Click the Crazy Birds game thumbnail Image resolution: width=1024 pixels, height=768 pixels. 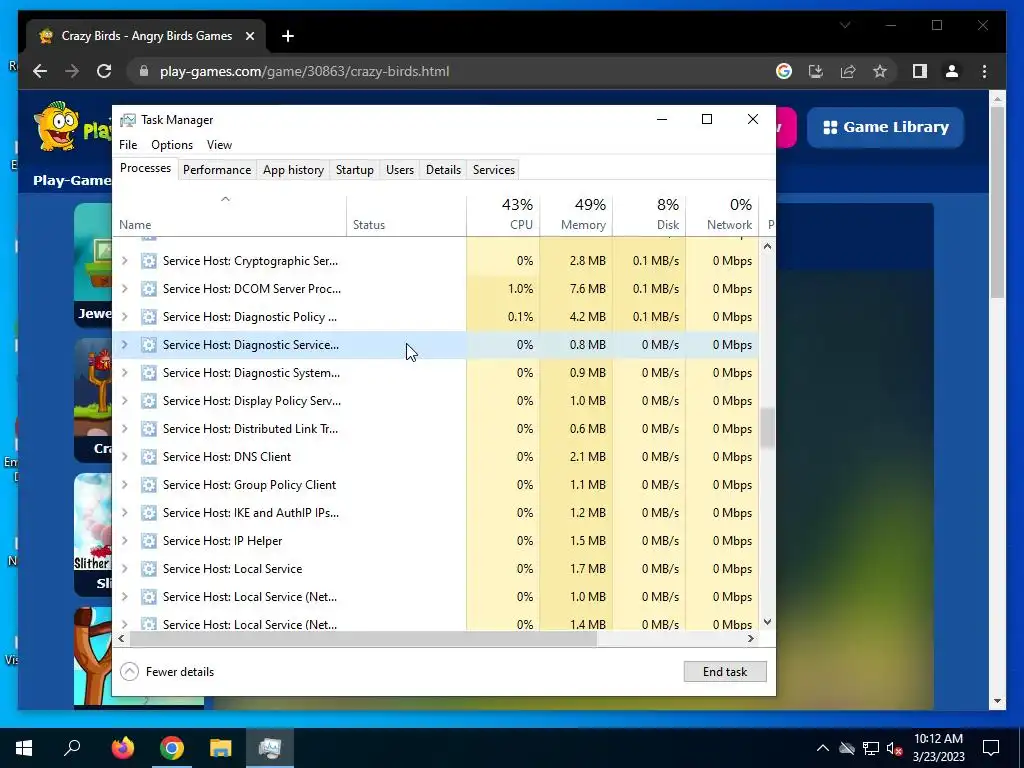tap(93, 400)
